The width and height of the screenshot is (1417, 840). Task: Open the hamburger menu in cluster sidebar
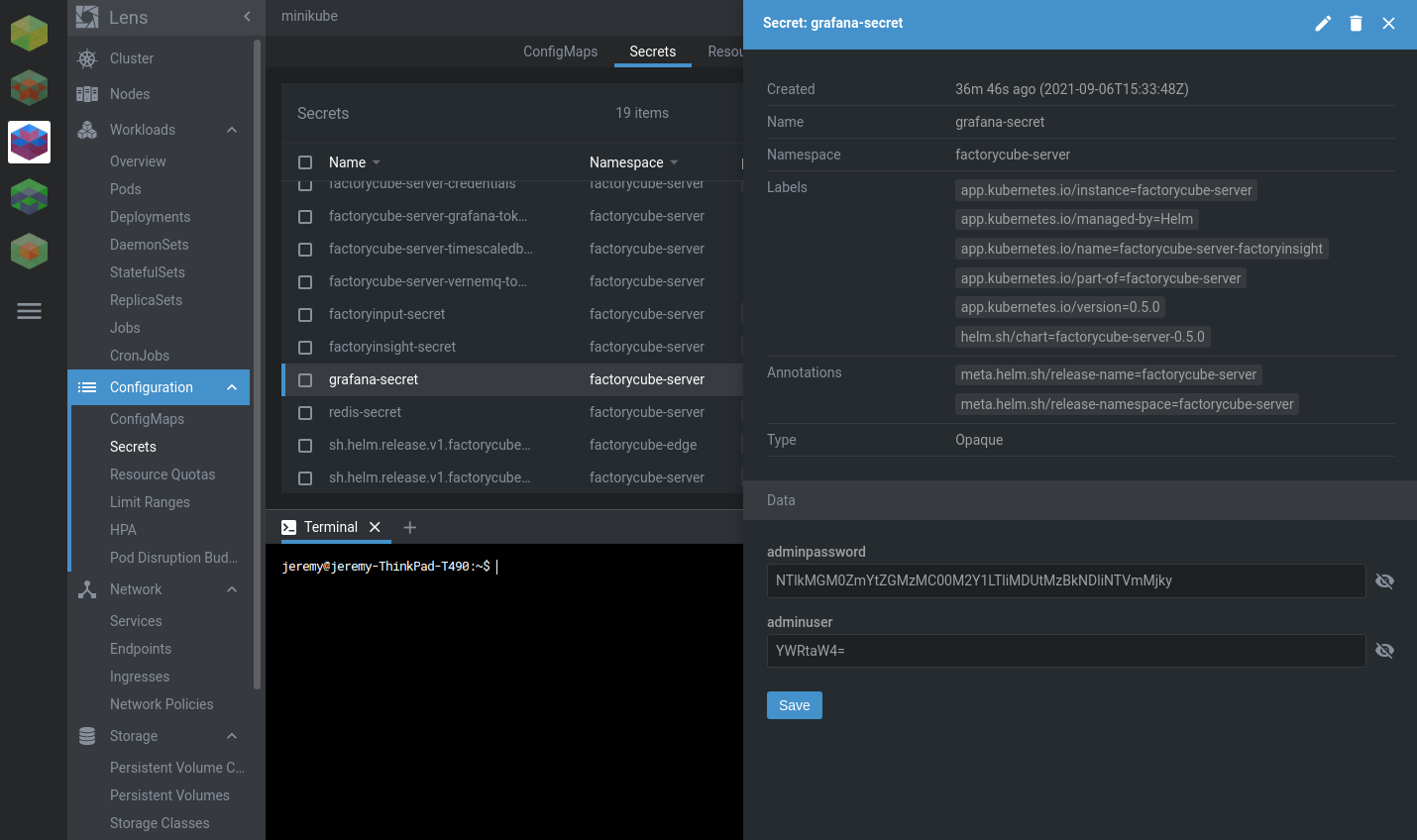tap(29, 311)
